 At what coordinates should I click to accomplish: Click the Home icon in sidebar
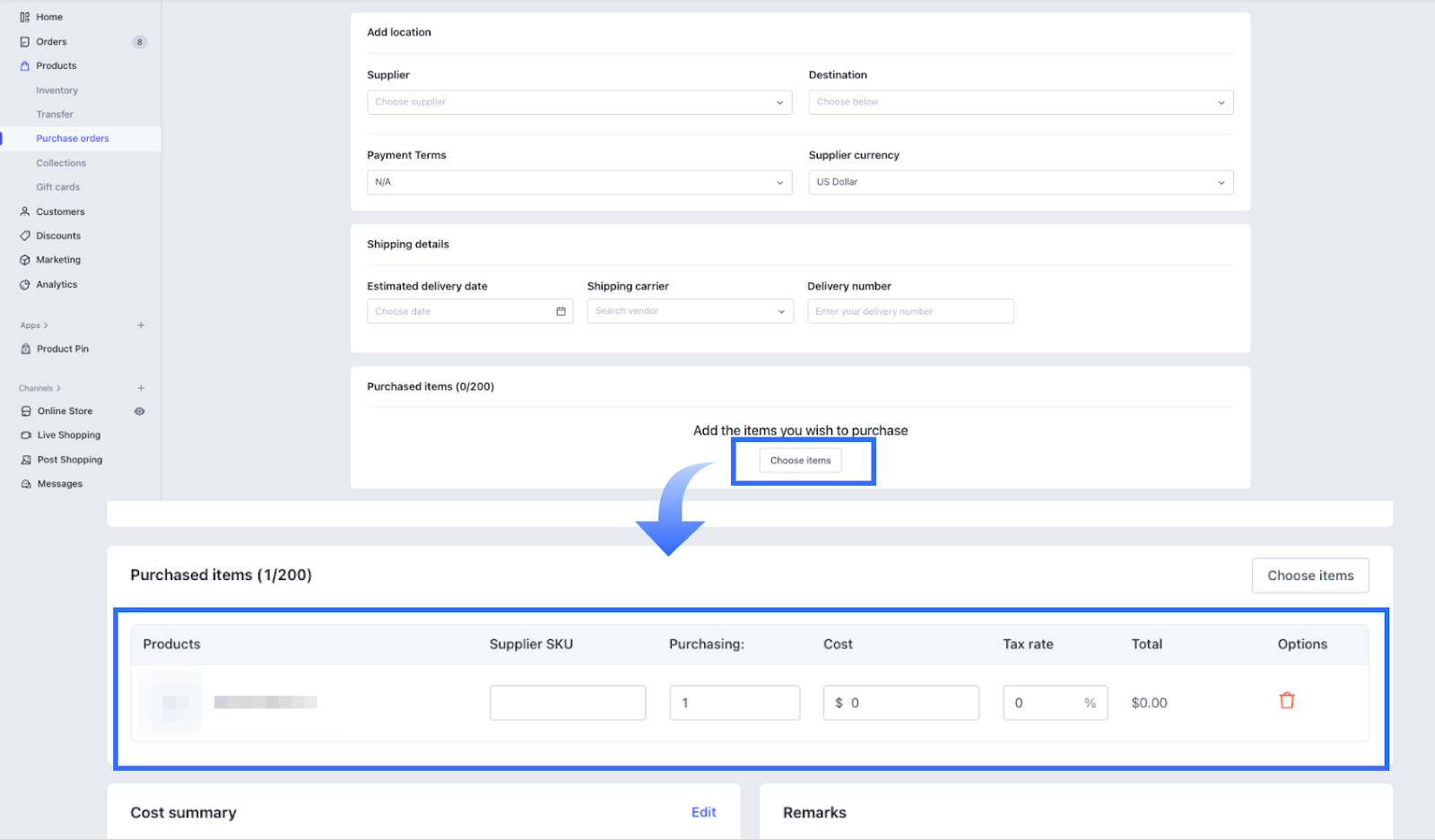tap(25, 17)
